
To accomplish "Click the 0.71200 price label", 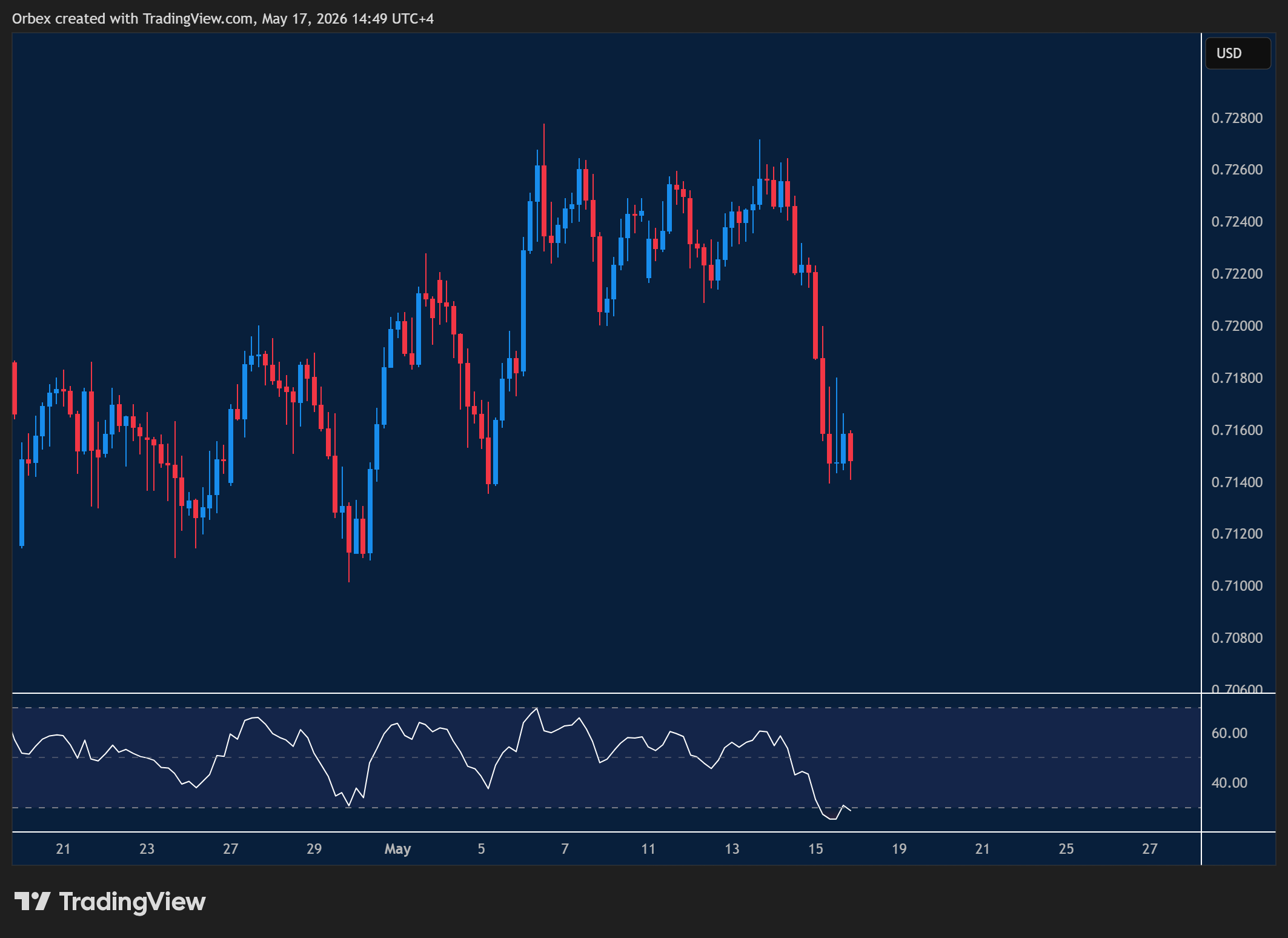I will click(1237, 534).
